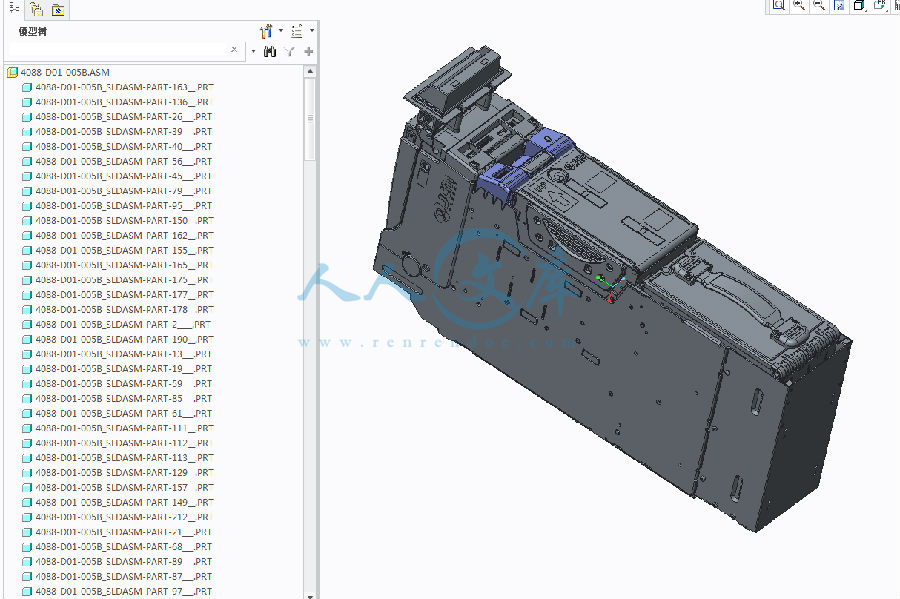The width and height of the screenshot is (900, 599).
Task: Switch to the Favorites folder tab
Action: pos(57,10)
